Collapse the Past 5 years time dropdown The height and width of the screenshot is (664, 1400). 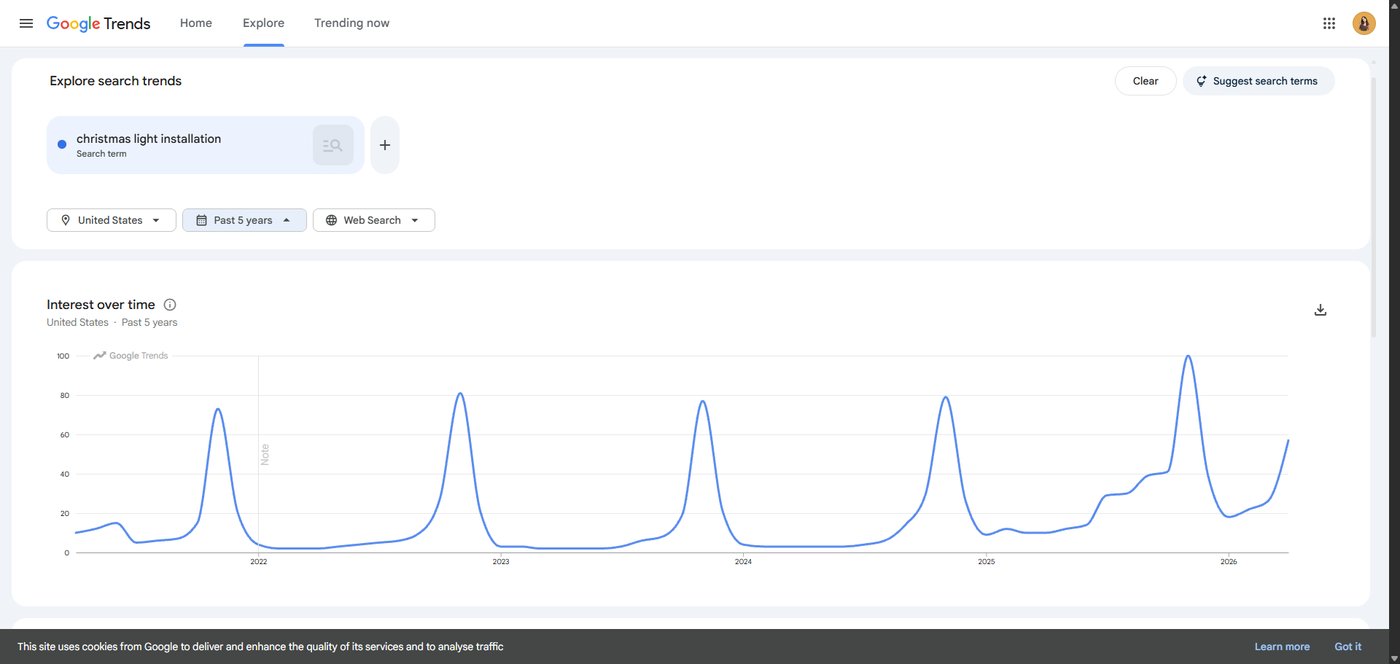pos(244,219)
